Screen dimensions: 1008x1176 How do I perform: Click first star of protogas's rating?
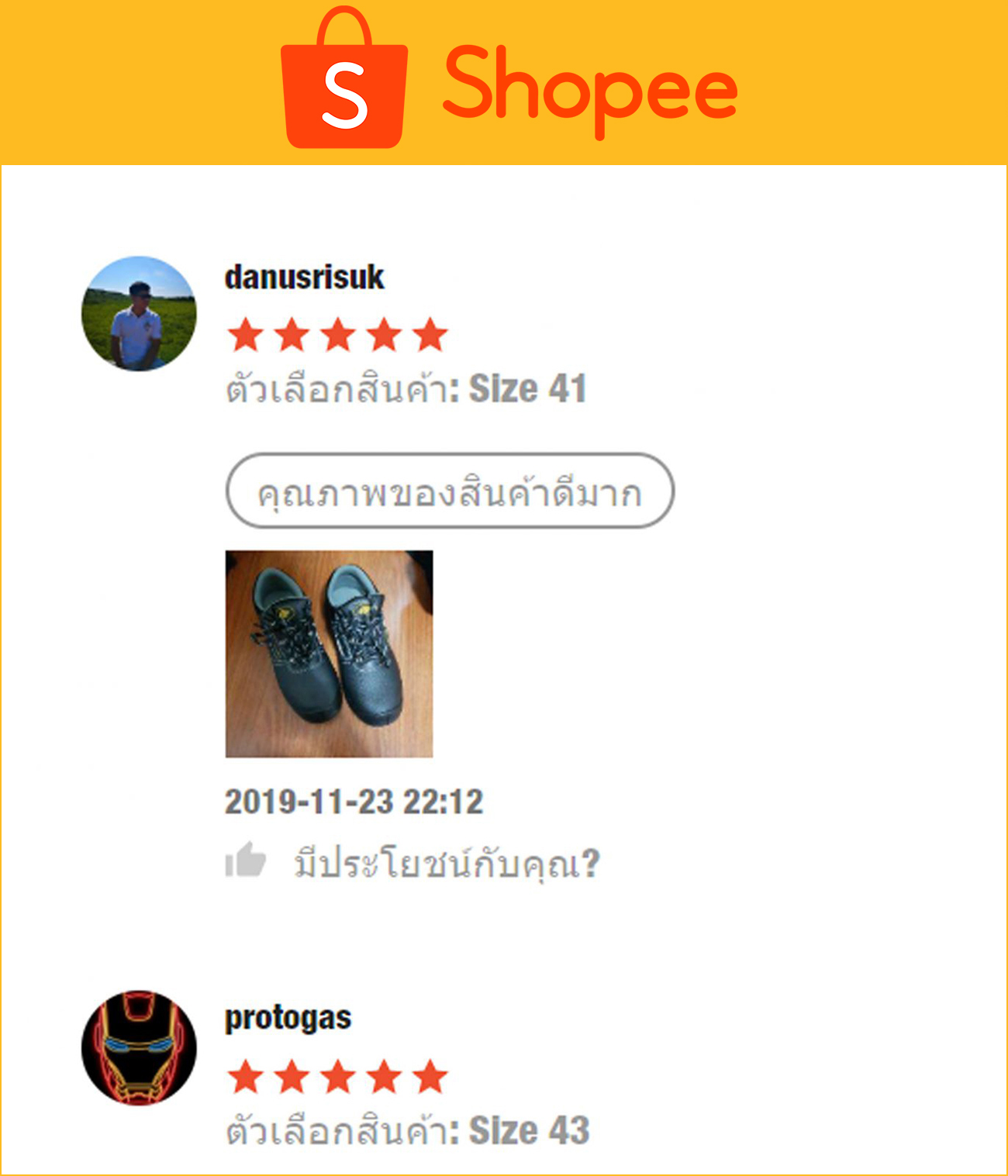point(246,1077)
